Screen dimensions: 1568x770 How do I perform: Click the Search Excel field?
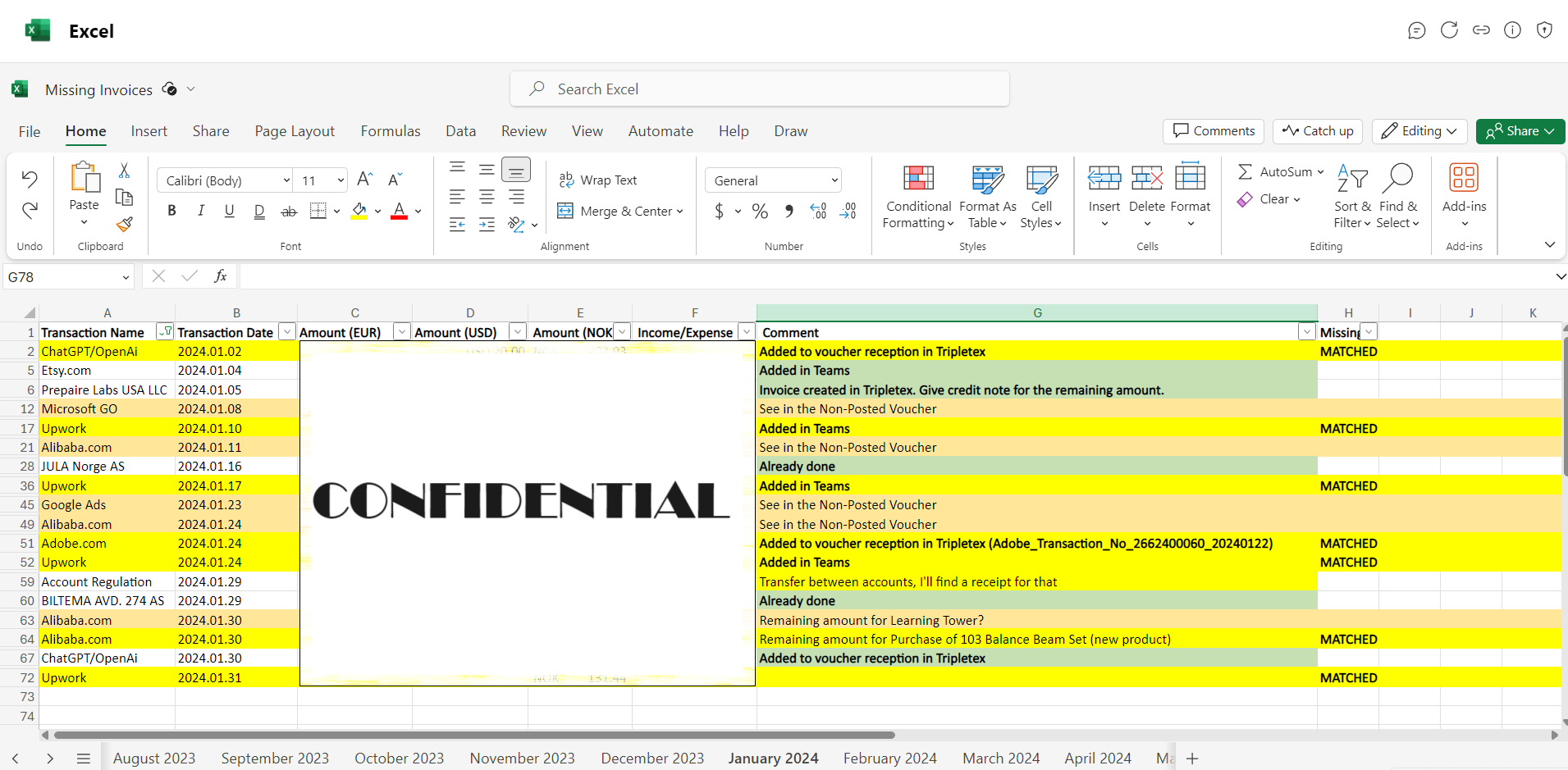click(760, 89)
